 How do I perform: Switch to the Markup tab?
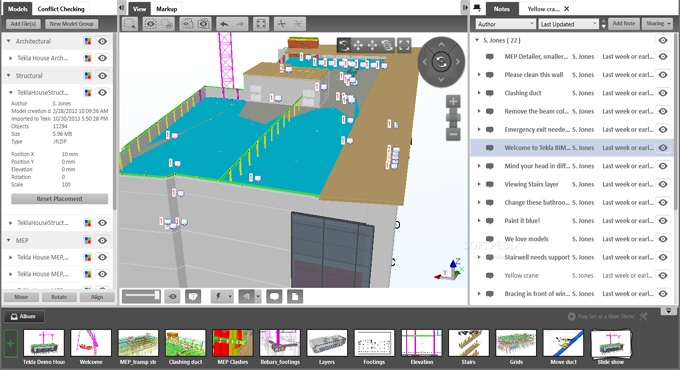(x=167, y=9)
